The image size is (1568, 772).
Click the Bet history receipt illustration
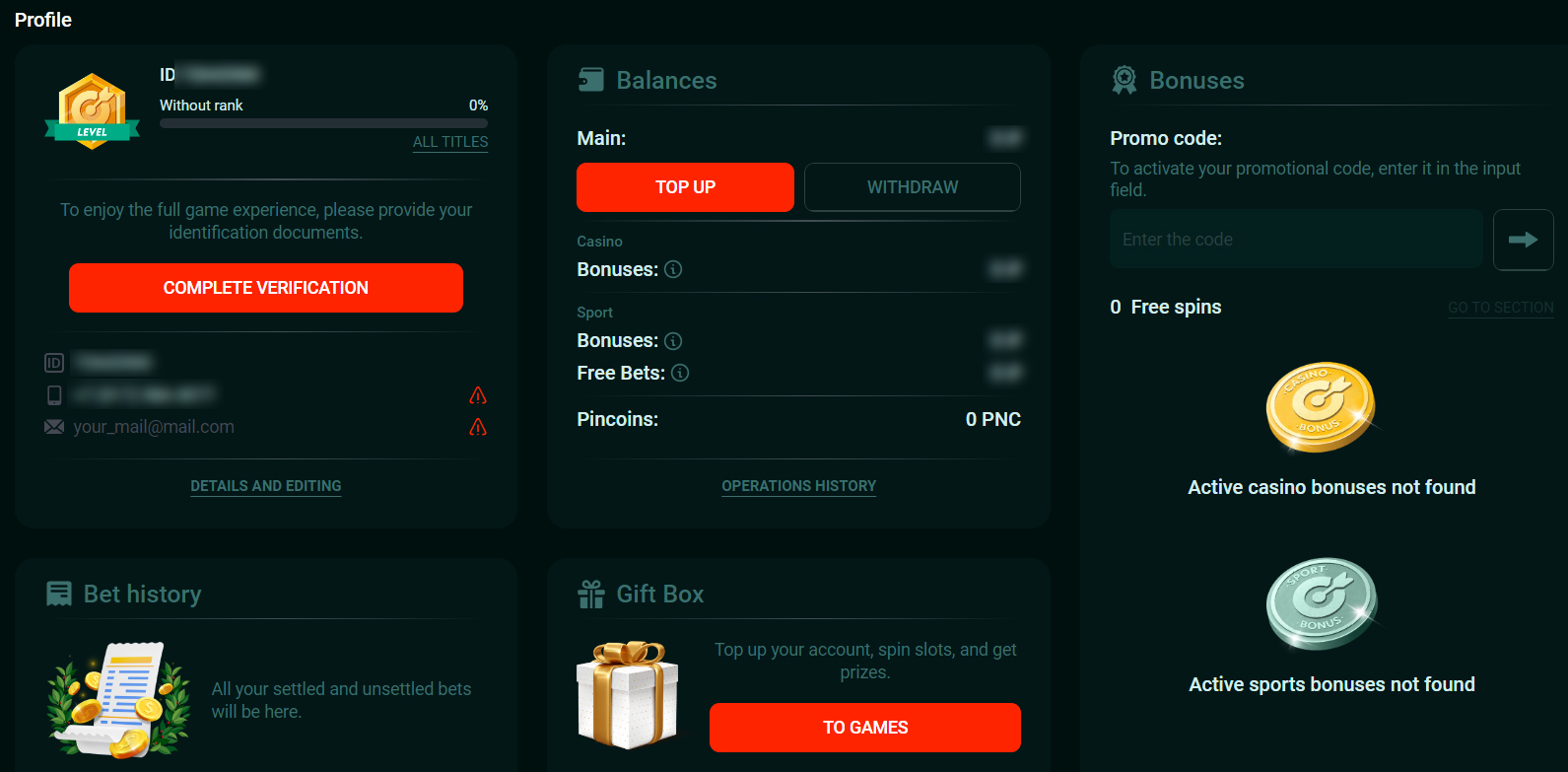click(118, 700)
